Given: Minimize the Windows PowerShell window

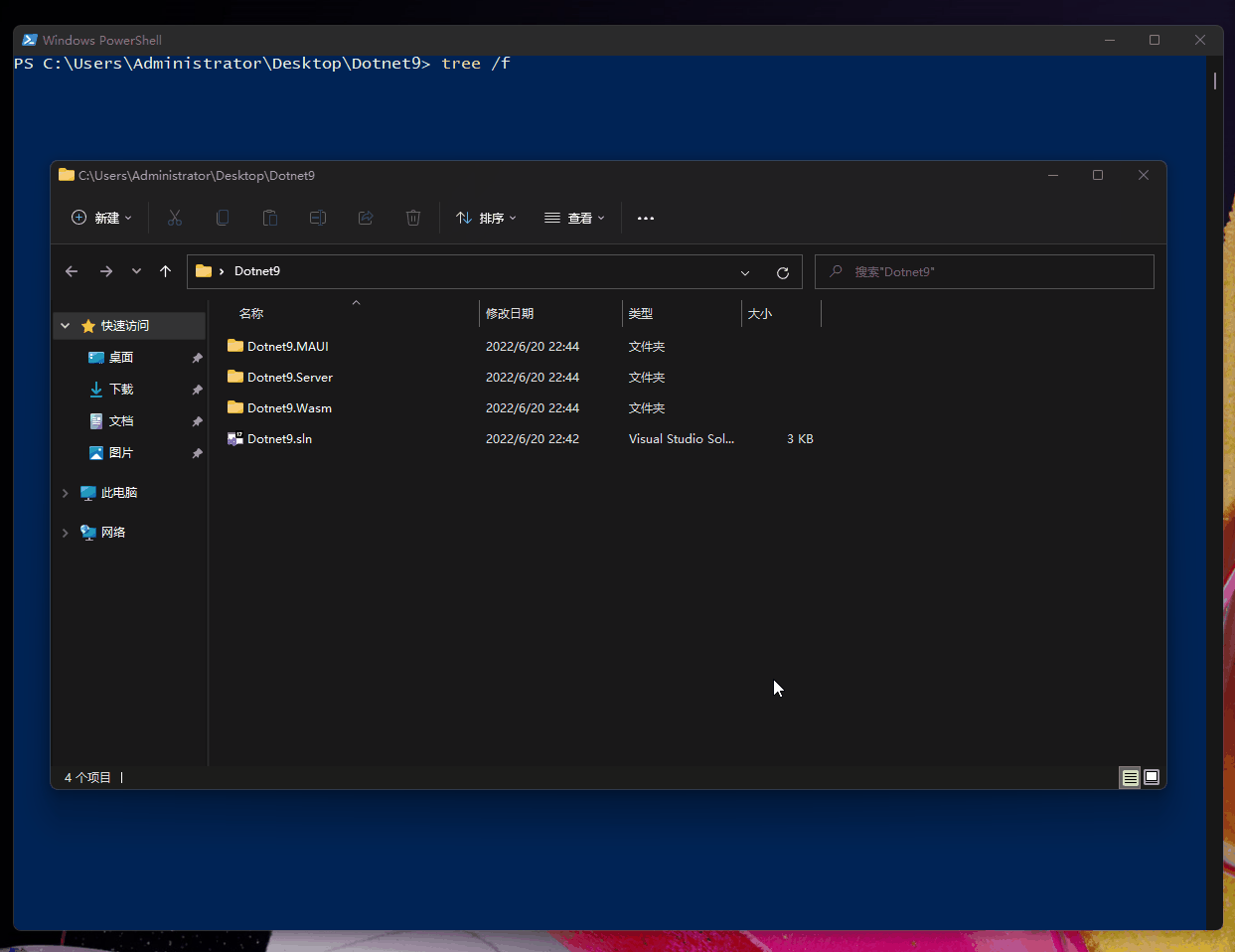Looking at the screenshot, I should click(x=1110, y=40).
